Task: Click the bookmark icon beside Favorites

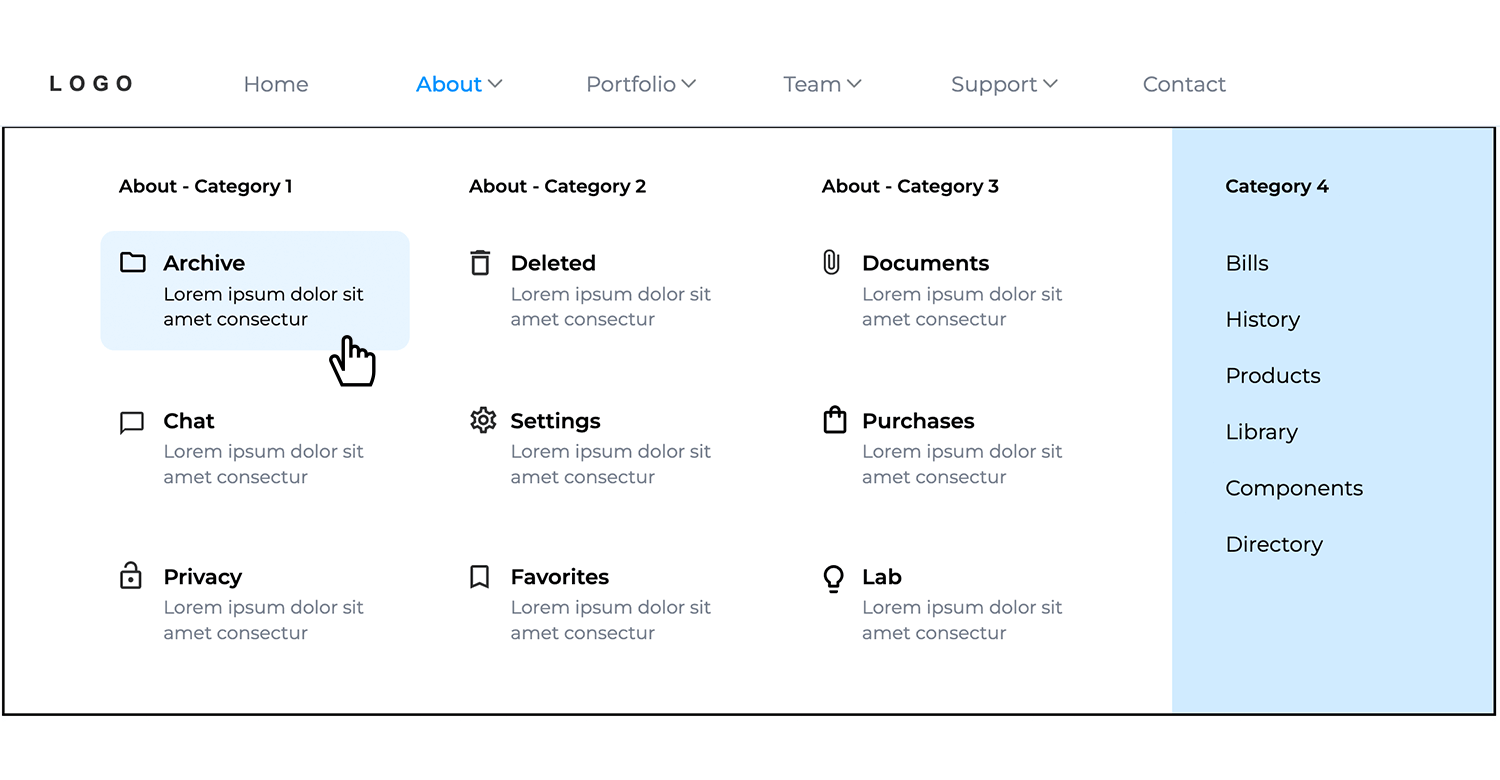Action: [480, 577]
